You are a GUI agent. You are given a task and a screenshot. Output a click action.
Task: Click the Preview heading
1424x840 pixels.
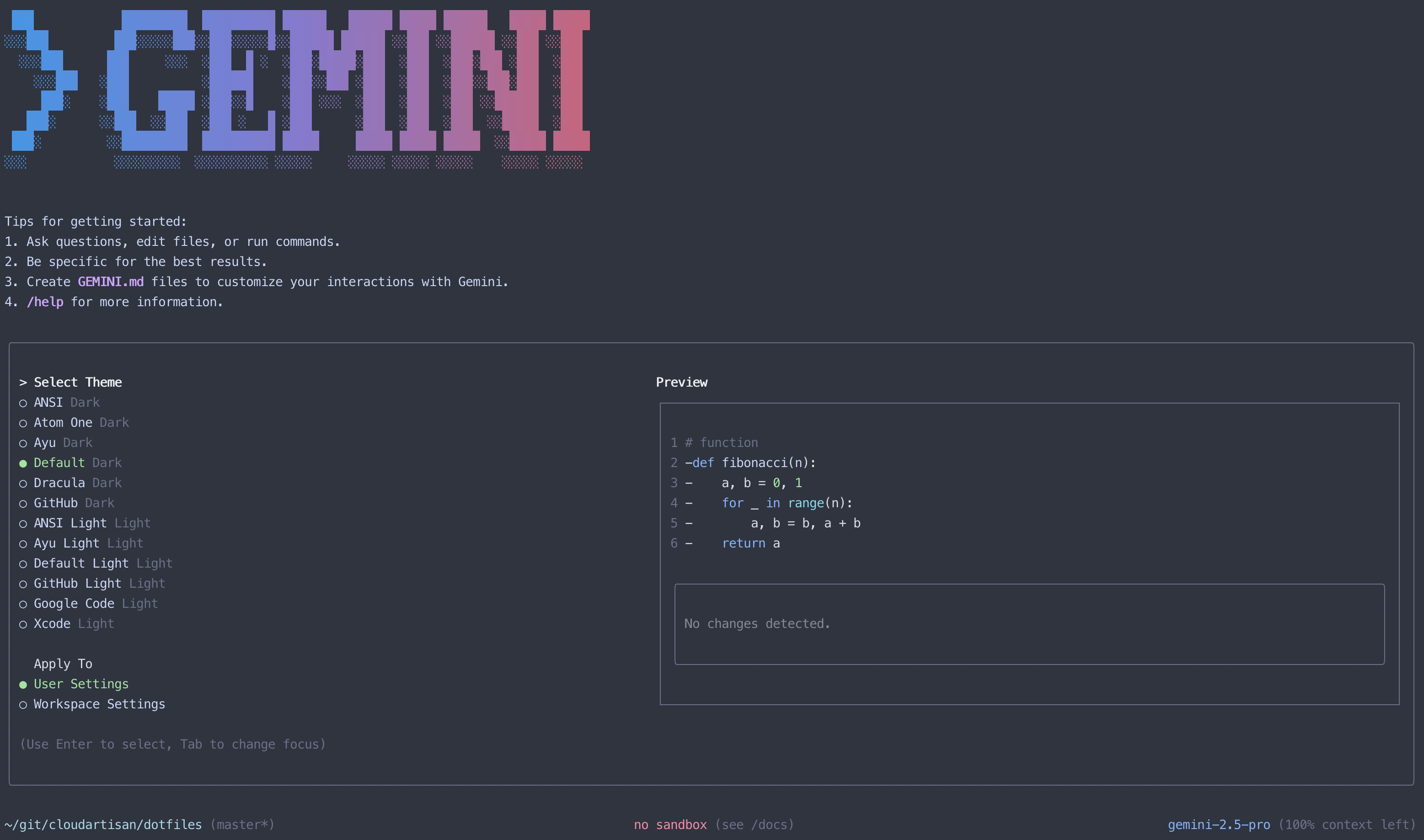tap(682, 383)
